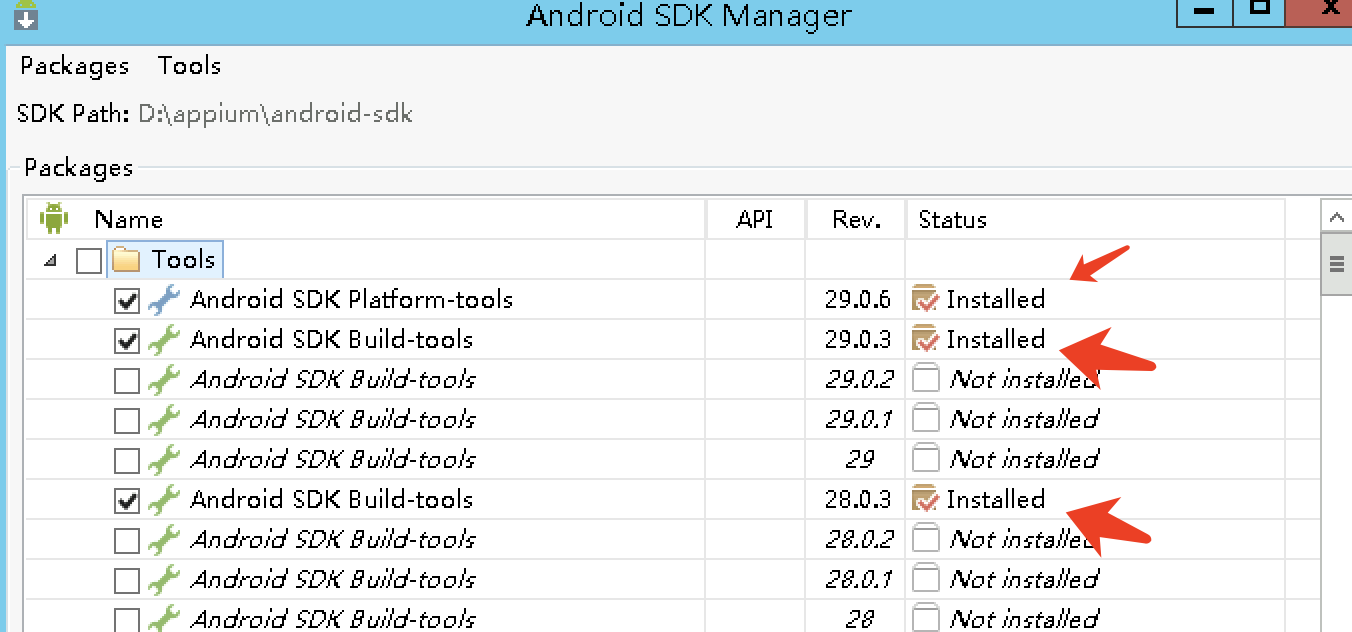Select the checkbox for Build-tools plain revision 29
The image size is (1352, 632).
[x=127, y=461]
